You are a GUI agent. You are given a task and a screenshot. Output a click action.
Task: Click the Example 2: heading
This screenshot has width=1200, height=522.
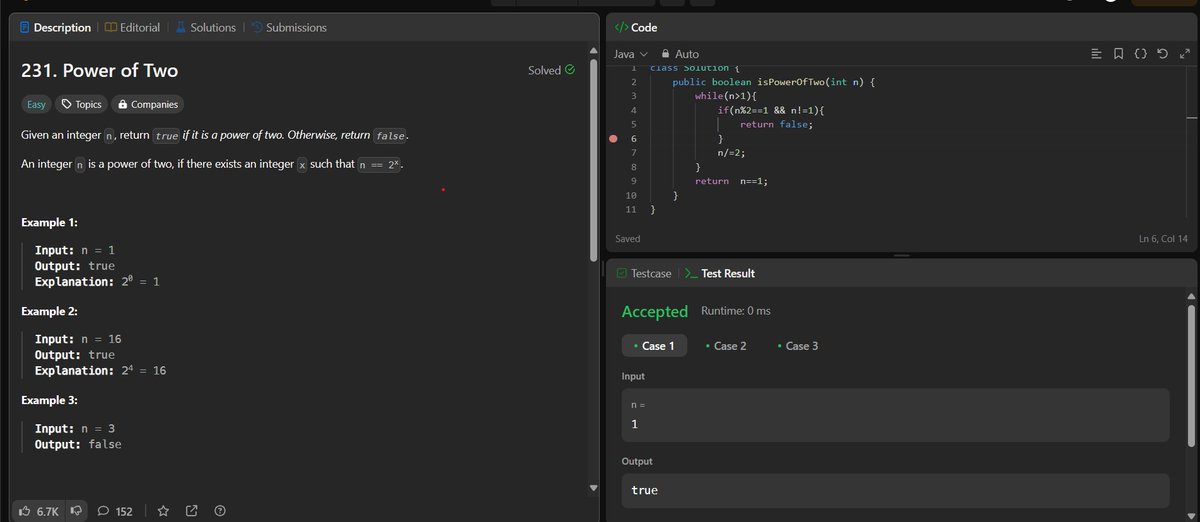coord(50,311)
